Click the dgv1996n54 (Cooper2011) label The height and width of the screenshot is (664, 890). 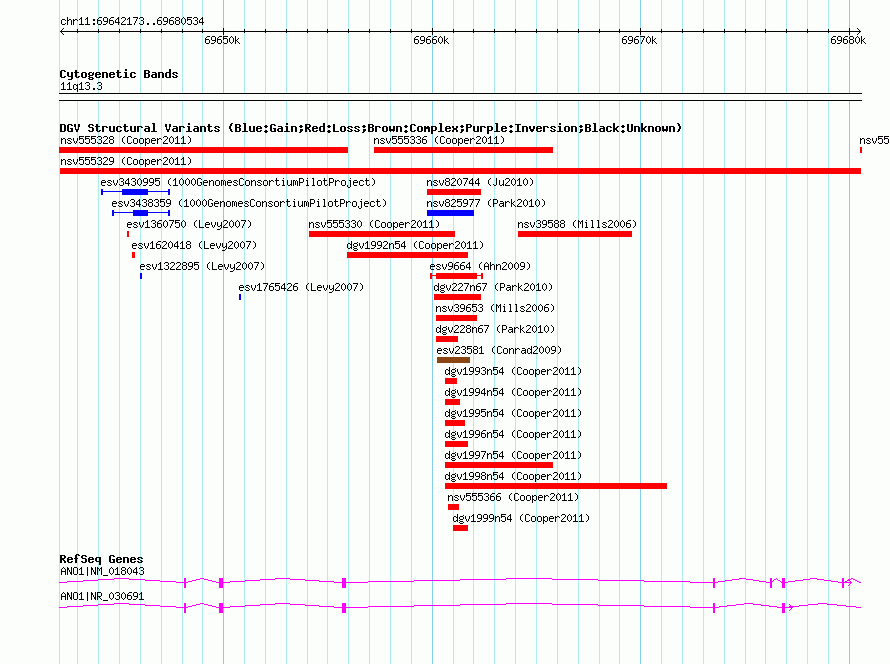[x=513, y=434]
